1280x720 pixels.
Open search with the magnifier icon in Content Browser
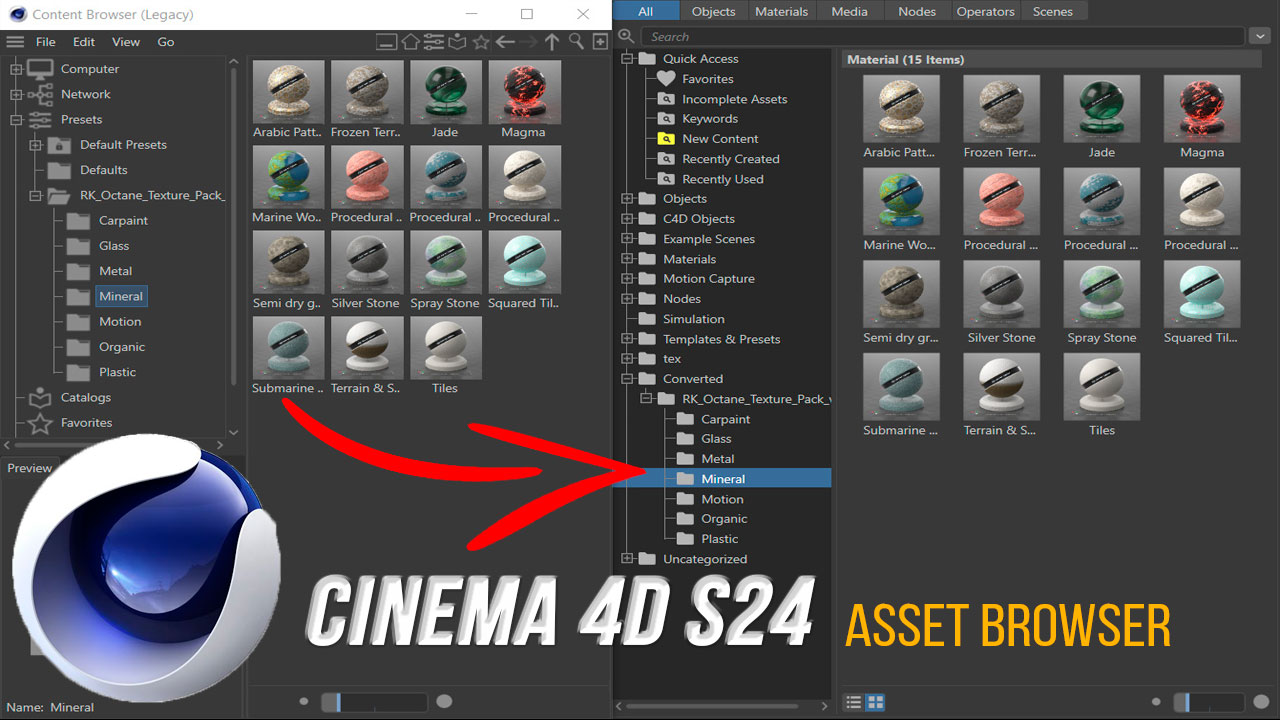(x=576, y=42)
